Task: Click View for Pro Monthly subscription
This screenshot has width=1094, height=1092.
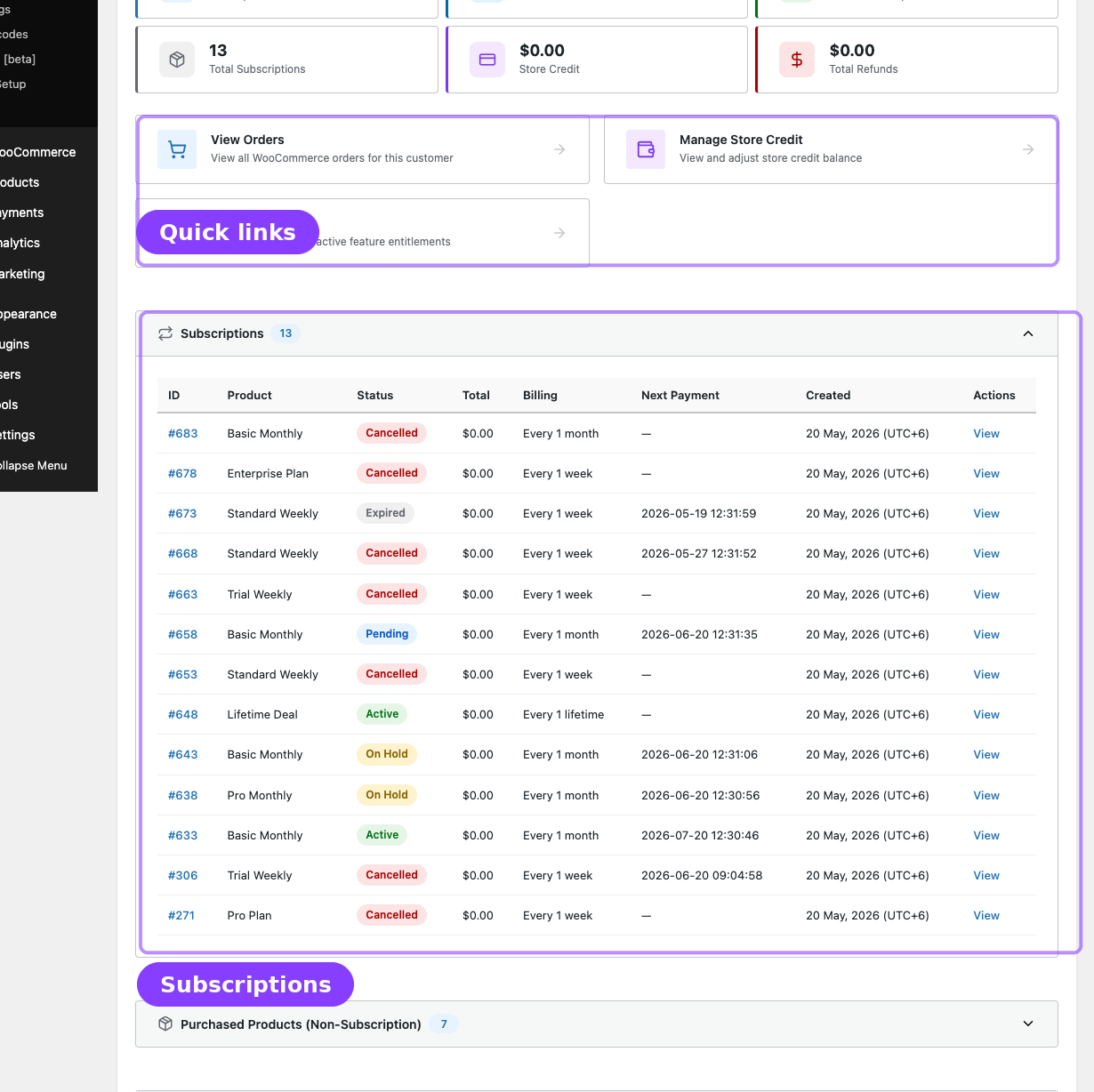Action: (x=986, y=795)
